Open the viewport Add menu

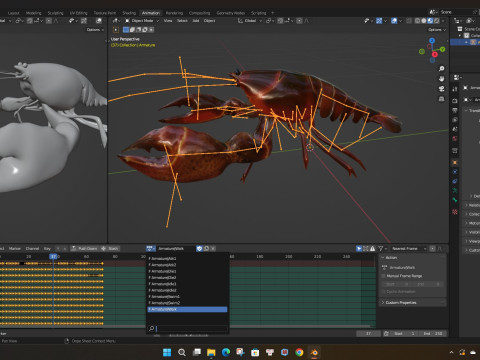click(x=196, y=21)
